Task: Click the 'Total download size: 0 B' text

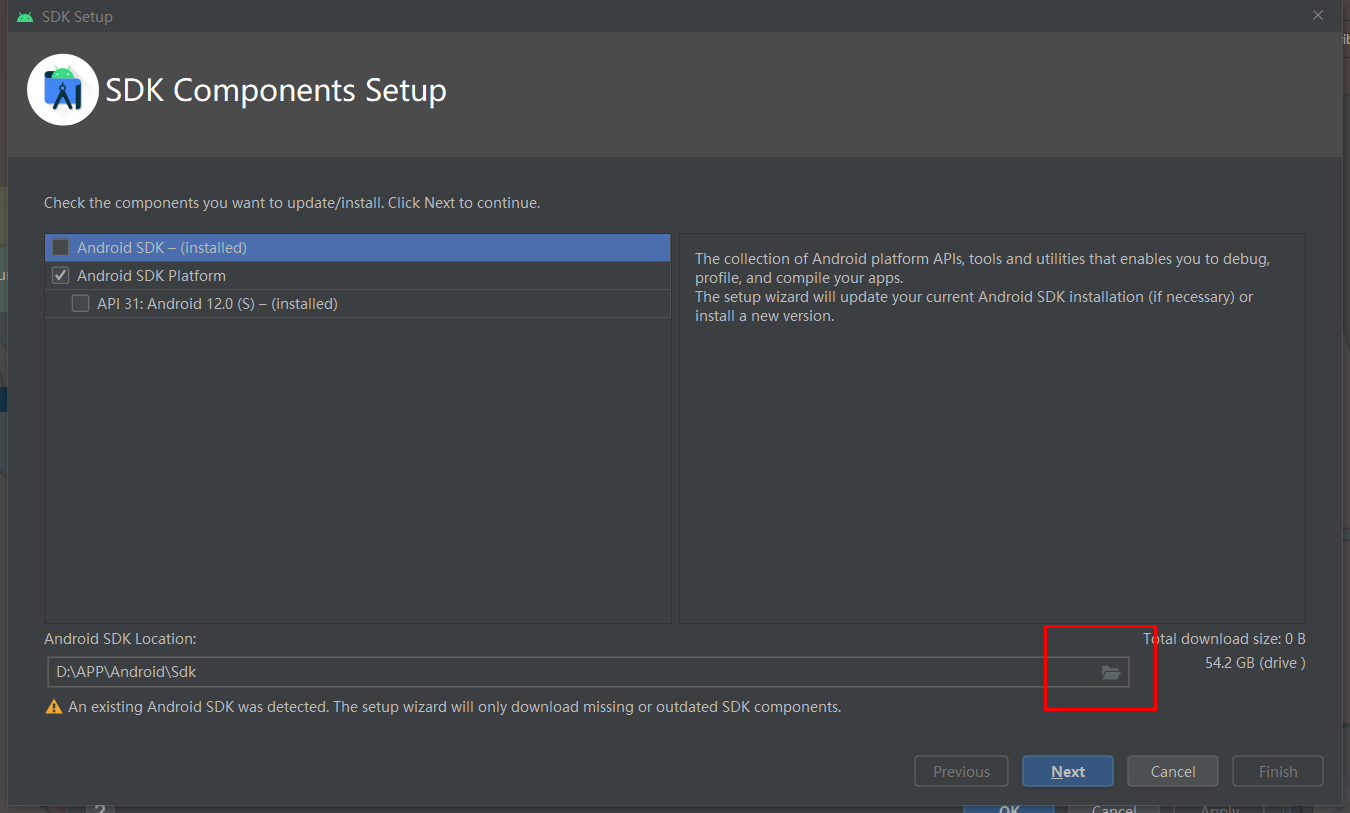Action: coord(1224,639)
